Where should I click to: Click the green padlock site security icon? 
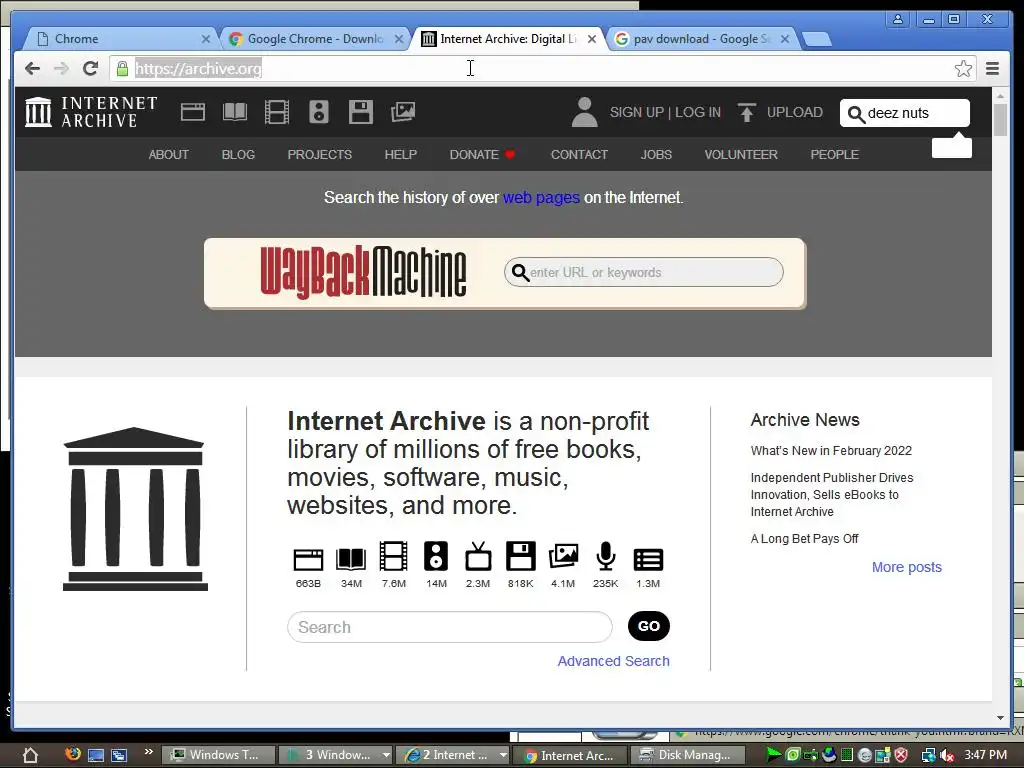pyautogui.click(x=121, y=69)
